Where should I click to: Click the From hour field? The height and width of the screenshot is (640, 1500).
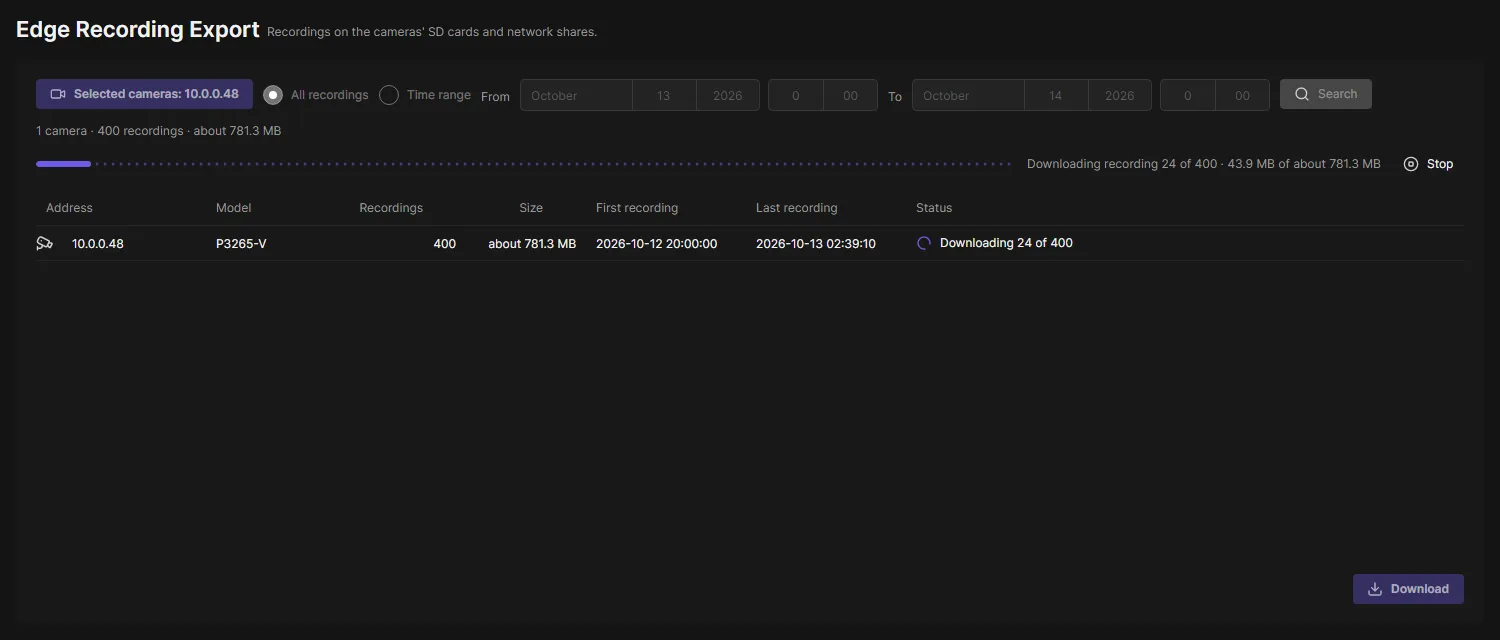(x=796, y=95)
